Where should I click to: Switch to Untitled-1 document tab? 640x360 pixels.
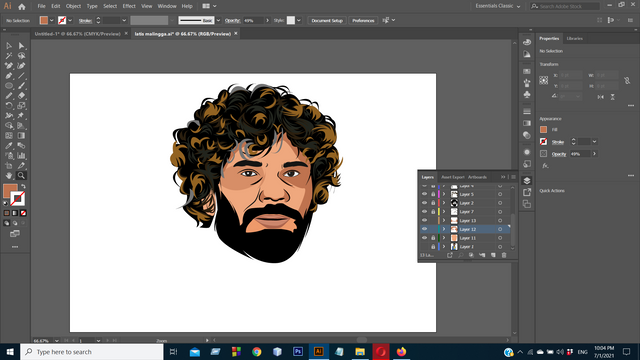point(78,34)
